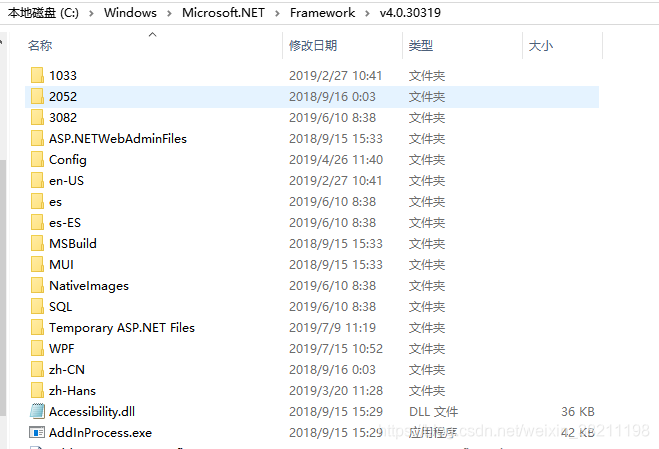Navigate to Microsoft.NET in address bar

[223, 13]
